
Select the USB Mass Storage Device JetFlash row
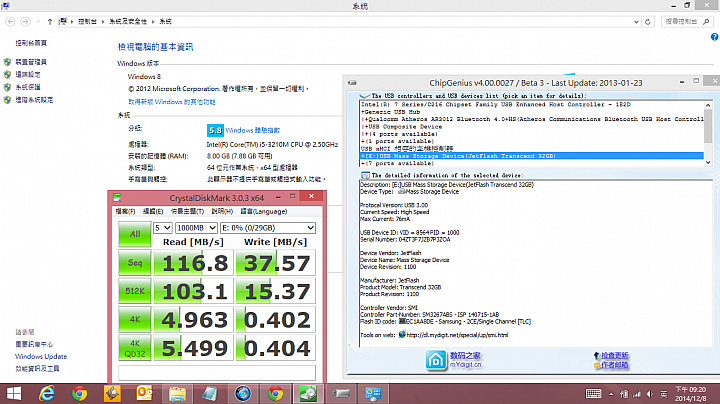coord(532,156)
